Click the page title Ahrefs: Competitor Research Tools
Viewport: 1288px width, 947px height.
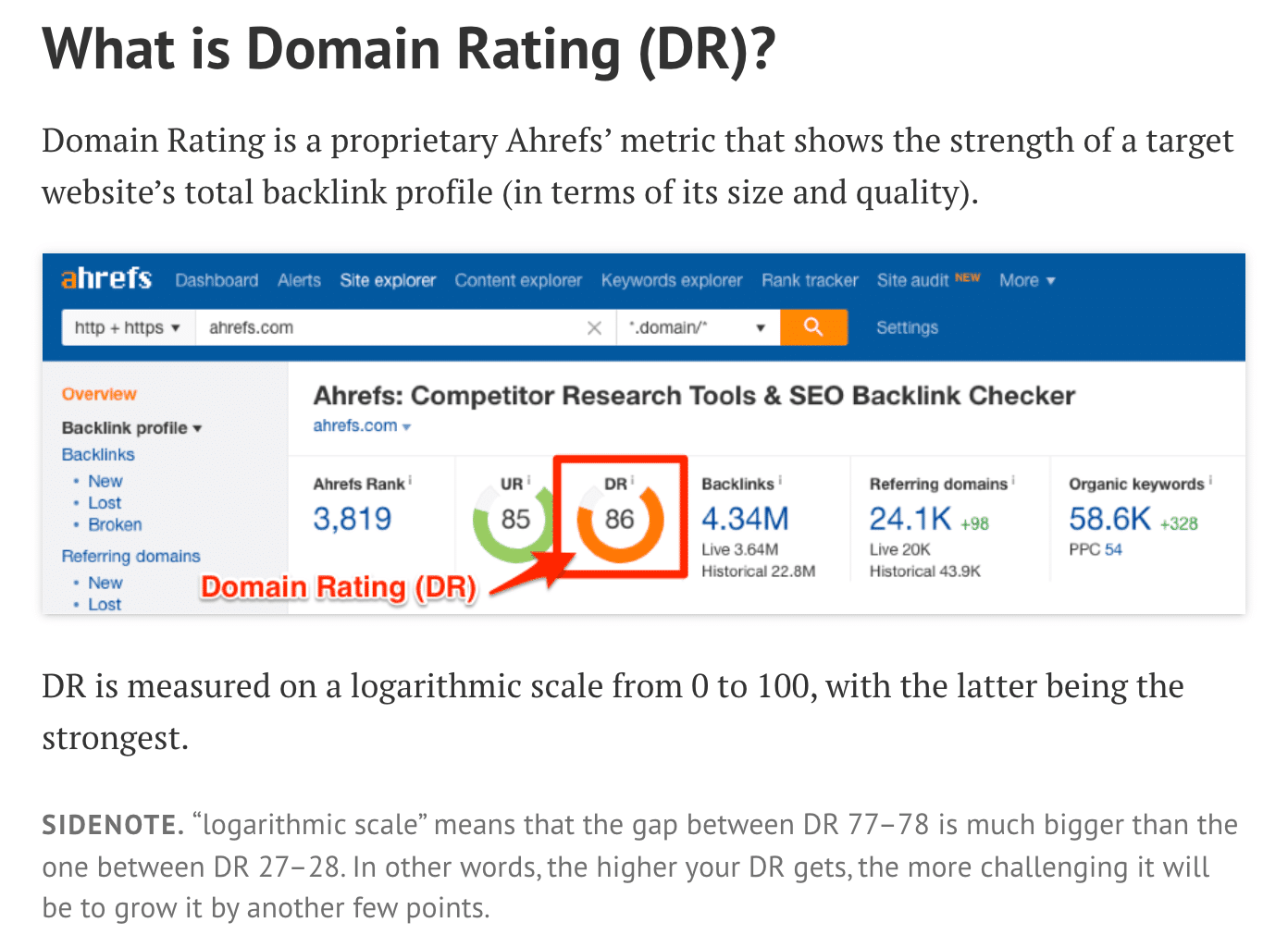[x=694, y=396]
